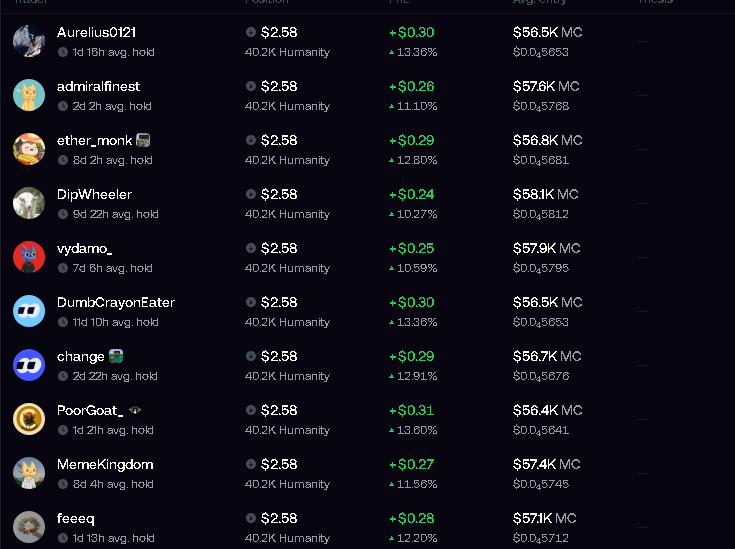Click token icon in PoorGoat_'s position
This screenshot has width=735, height=549.
point(251,410)
